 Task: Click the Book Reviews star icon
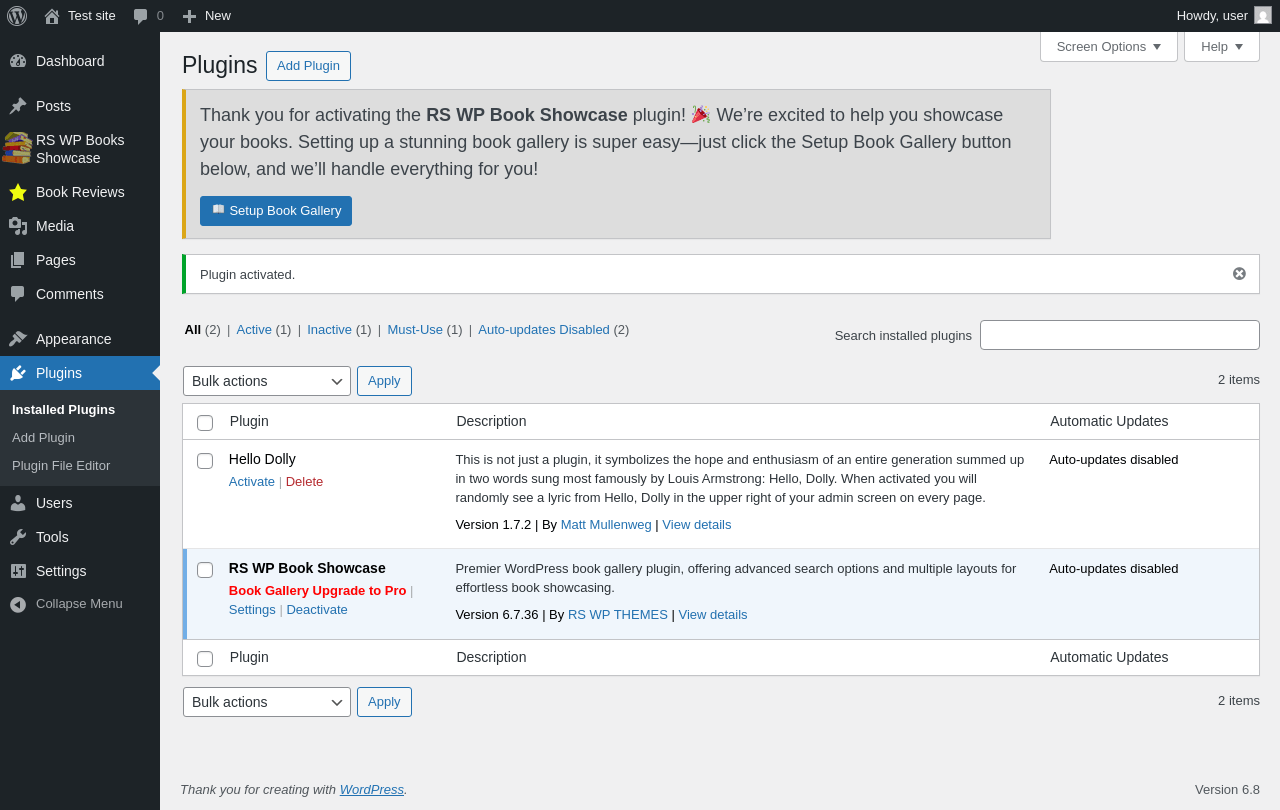[x=18, y=192]
